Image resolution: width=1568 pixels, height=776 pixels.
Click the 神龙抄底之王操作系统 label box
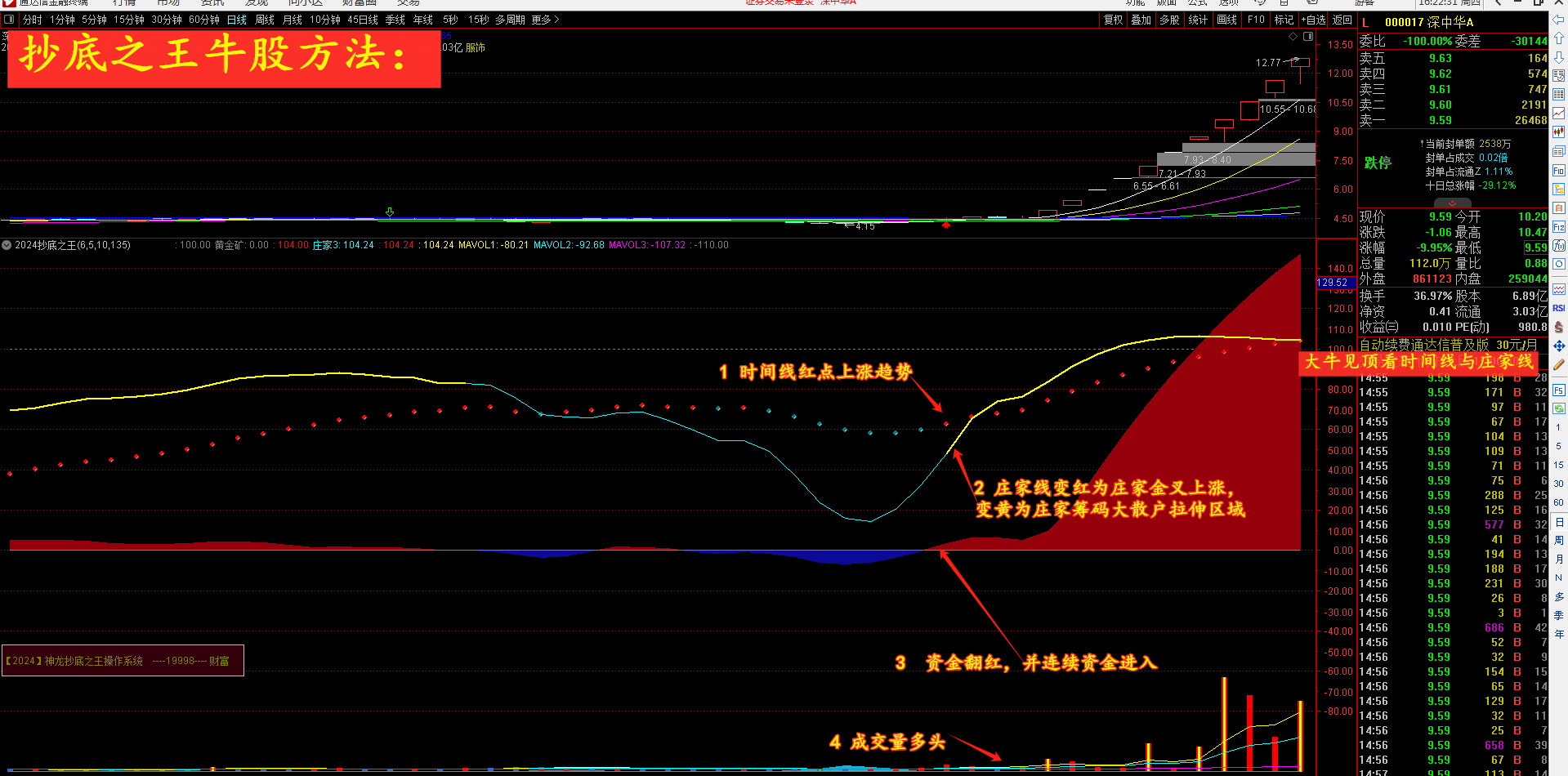click(x=123, y=661)
